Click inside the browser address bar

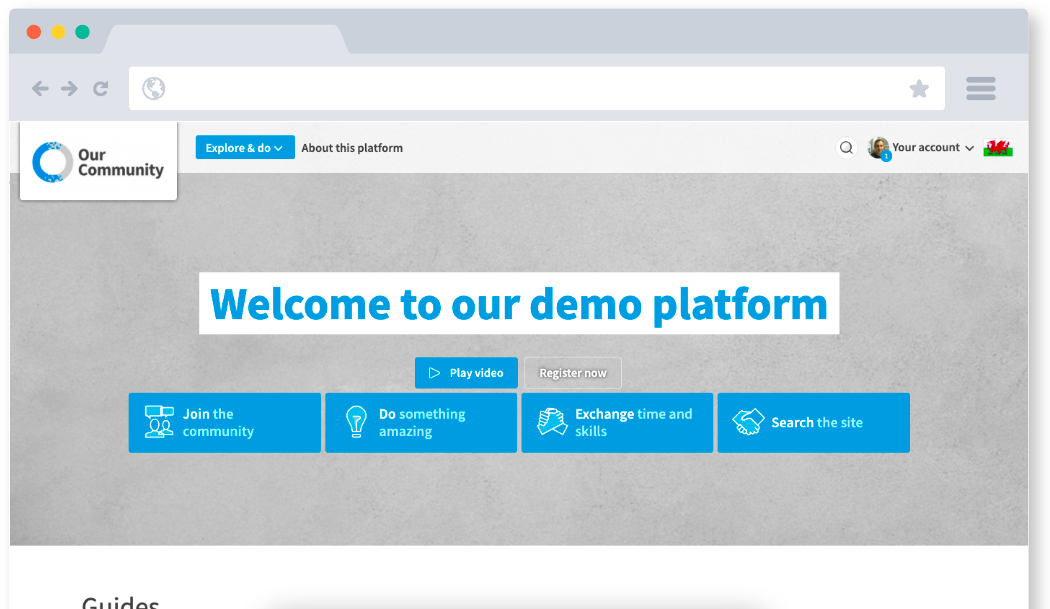tap(530, 89)
